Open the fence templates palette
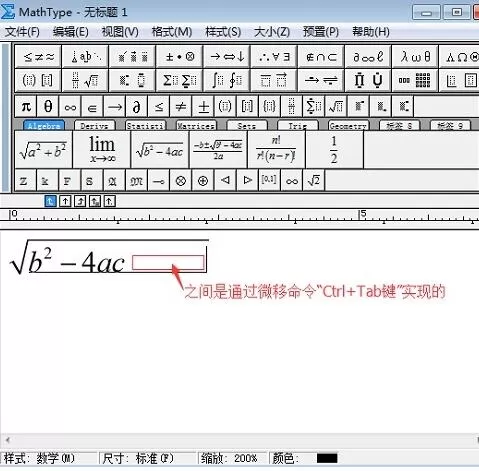The width and height of the screenshot is (479, 471). click(38, 80)
